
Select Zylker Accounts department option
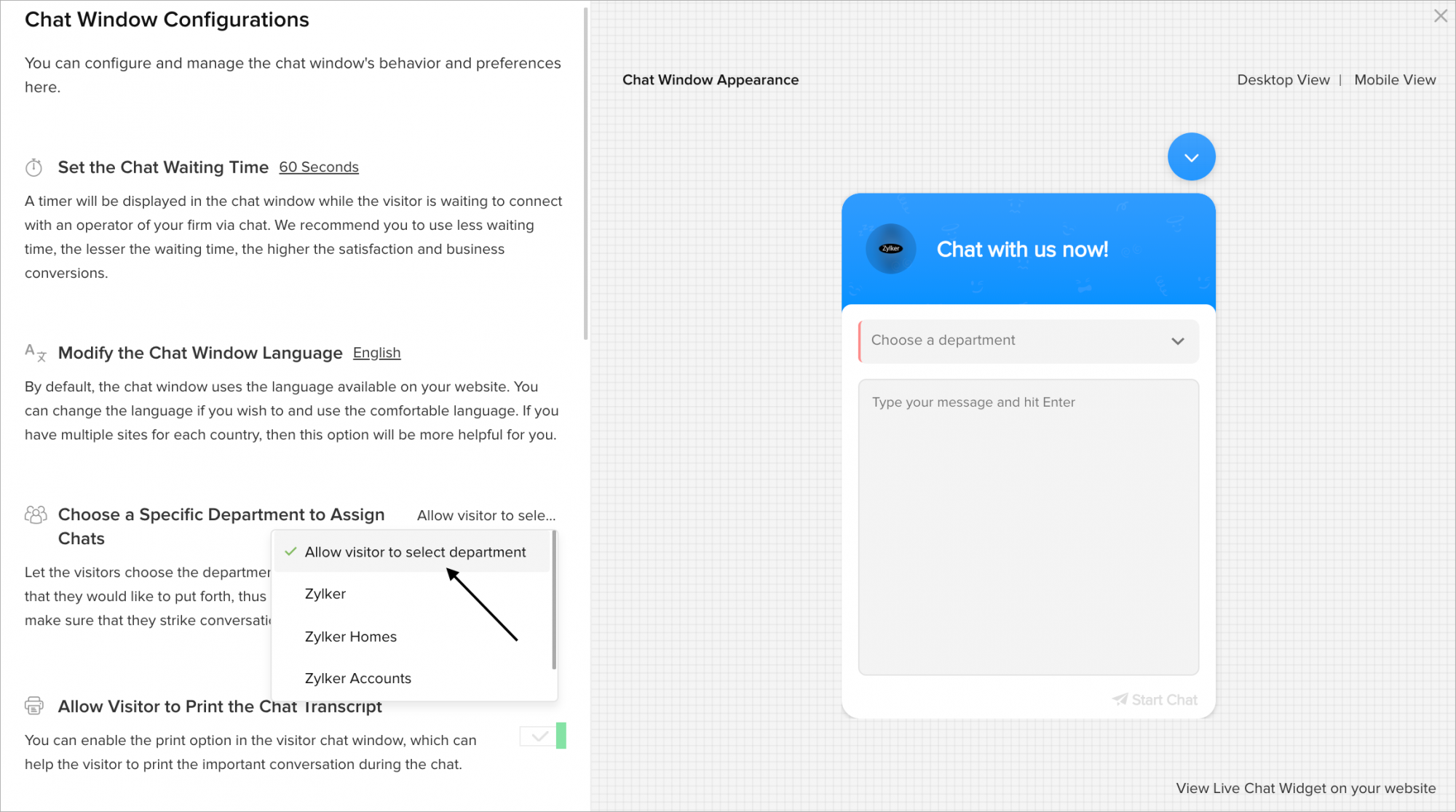pyautogui.click(x=357, y=678)
